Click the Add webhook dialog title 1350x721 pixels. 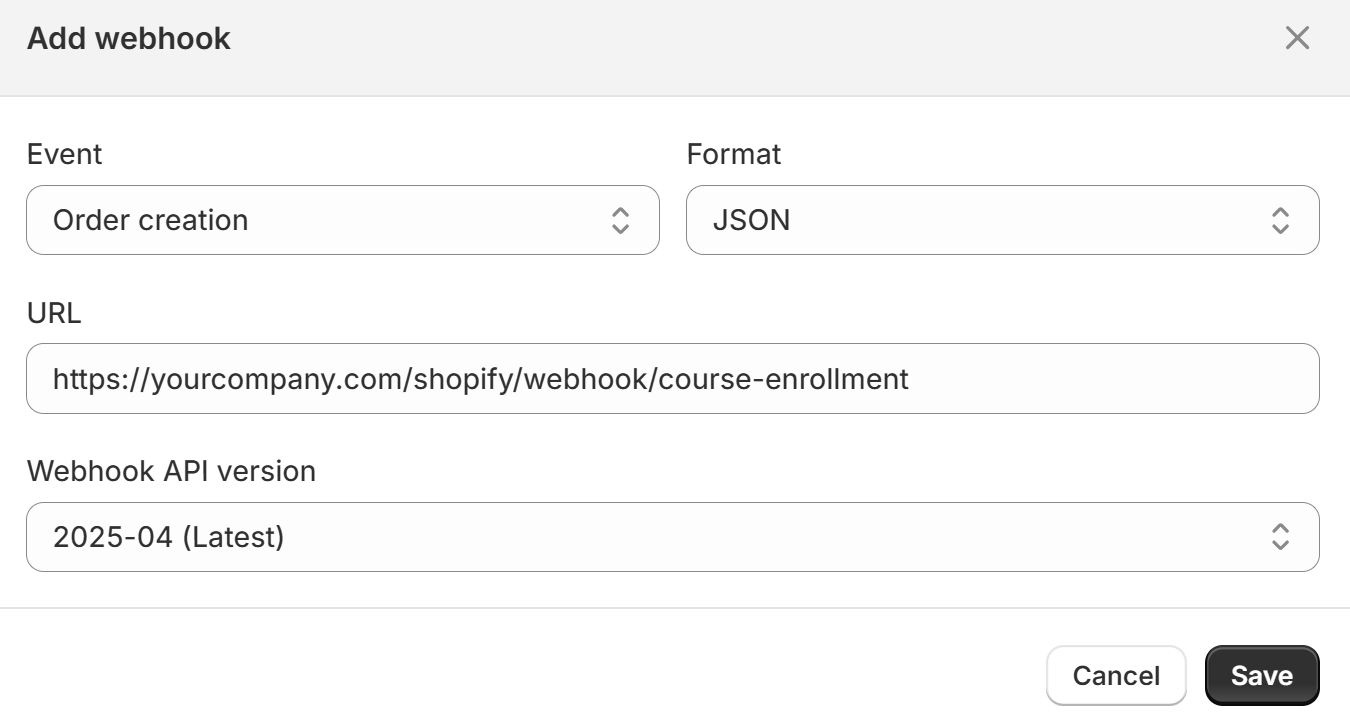click(x=129, y=39)
